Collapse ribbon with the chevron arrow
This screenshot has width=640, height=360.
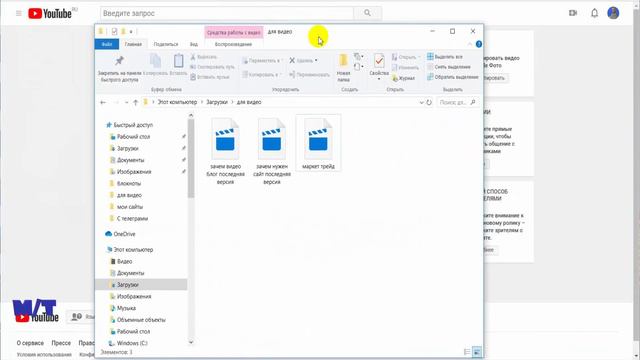pyautogui.click(x=470, y=44)
